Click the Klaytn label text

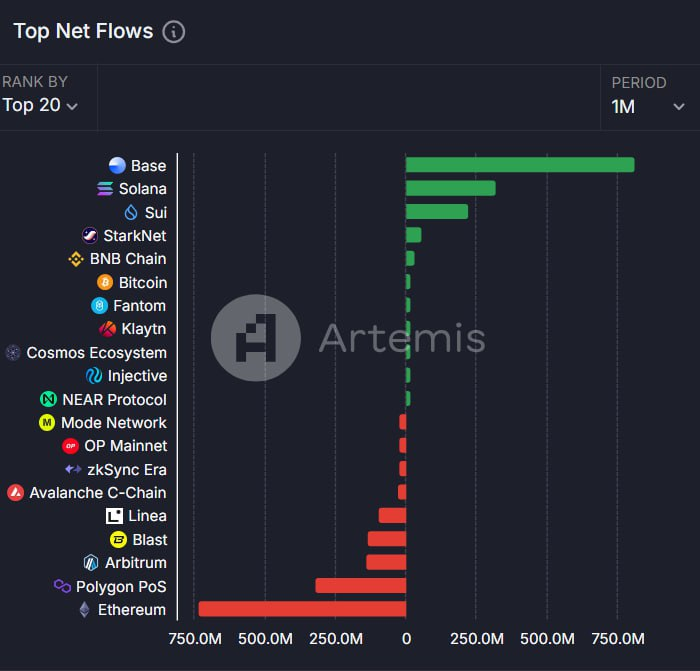144,329
